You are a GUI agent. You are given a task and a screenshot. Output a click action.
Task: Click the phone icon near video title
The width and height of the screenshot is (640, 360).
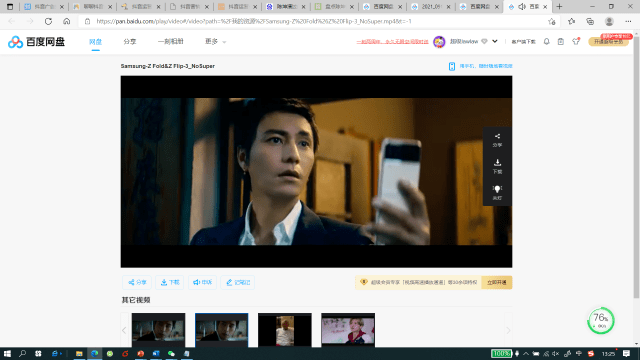(452, 66)
